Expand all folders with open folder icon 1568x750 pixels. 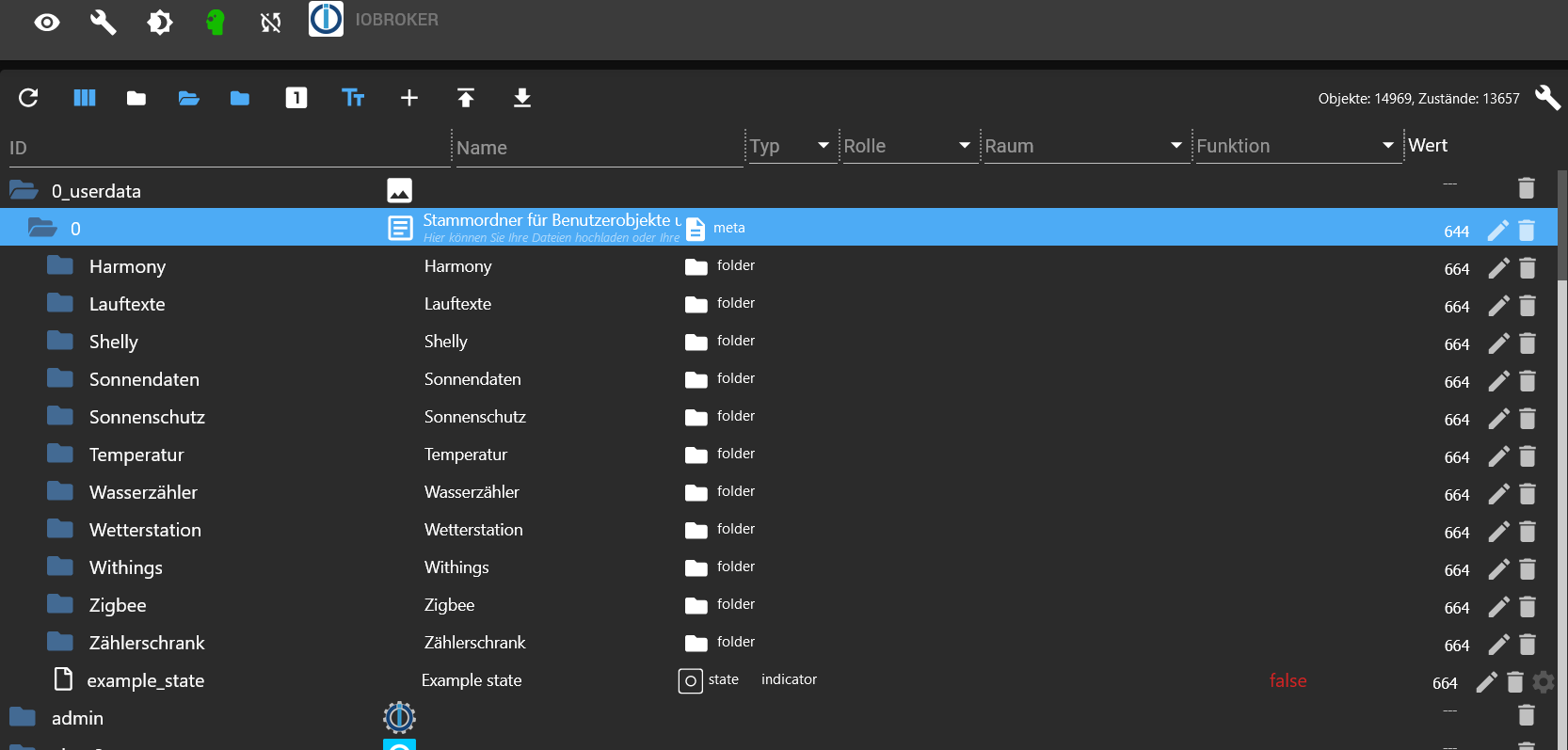coord(188,98)
